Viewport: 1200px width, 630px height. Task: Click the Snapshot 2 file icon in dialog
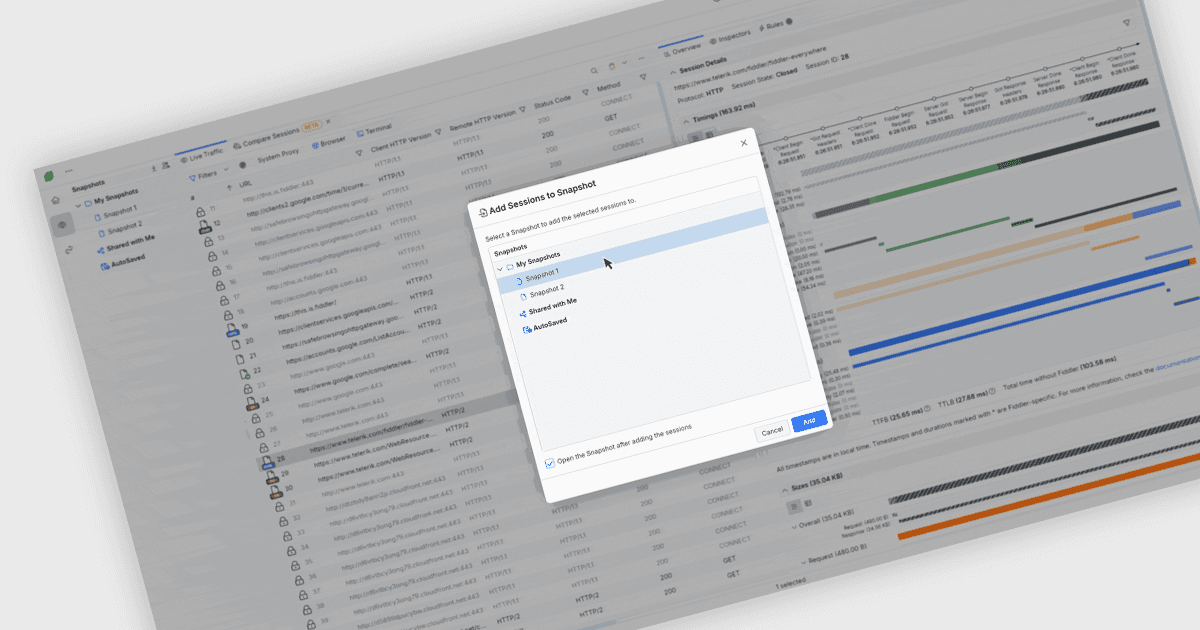point(523,297)
